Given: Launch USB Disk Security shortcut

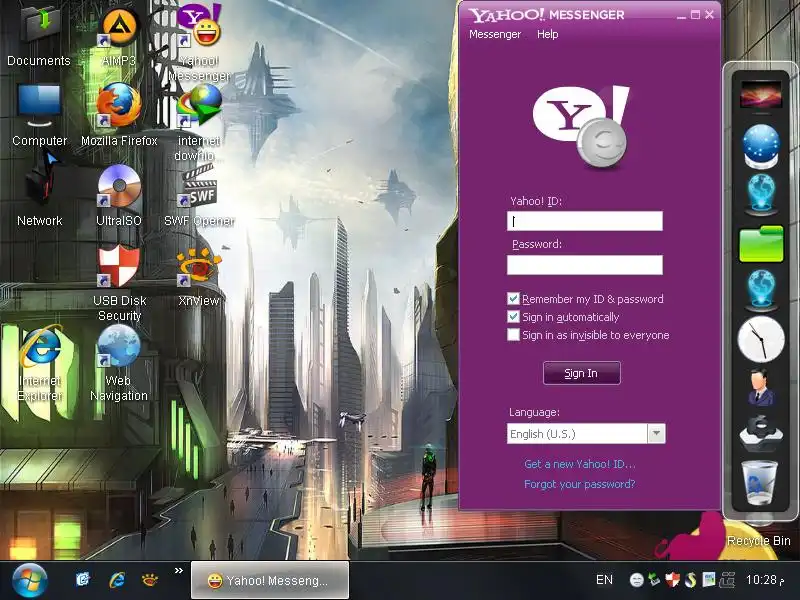Looking at the screenshot, I should [x=119, y=266].
